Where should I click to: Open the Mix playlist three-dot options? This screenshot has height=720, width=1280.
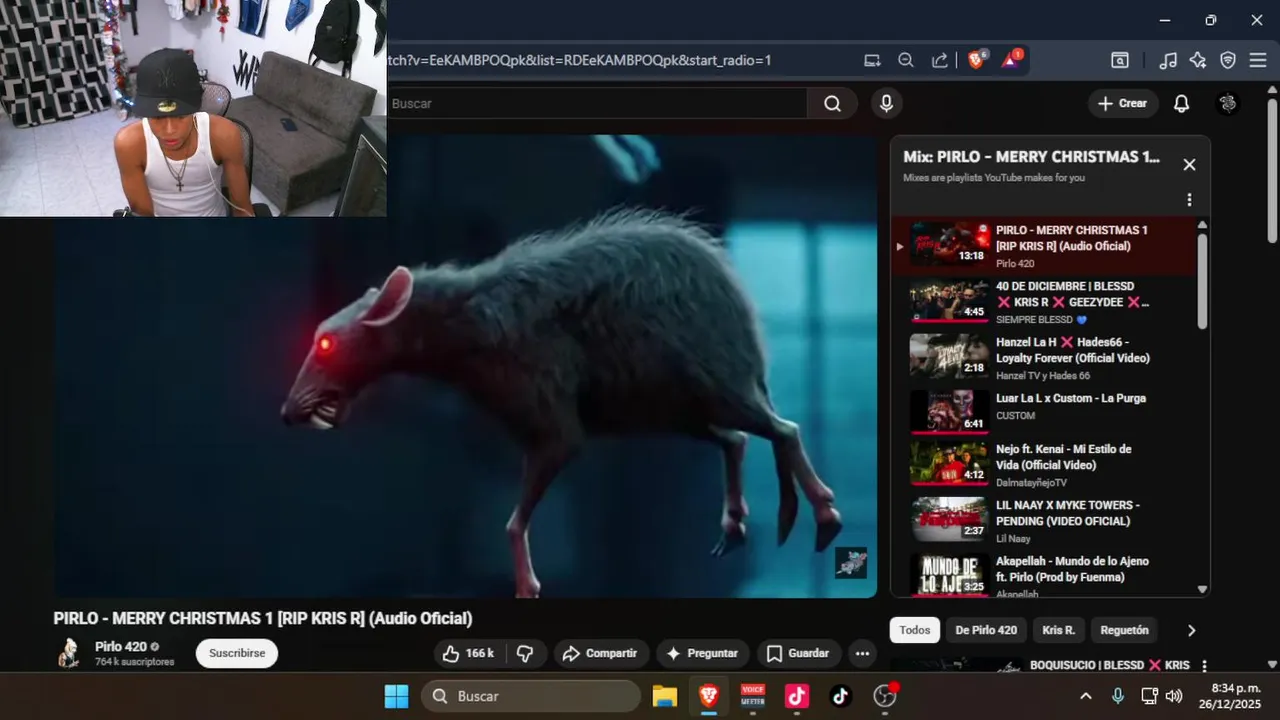click(x=1189, y=200)
